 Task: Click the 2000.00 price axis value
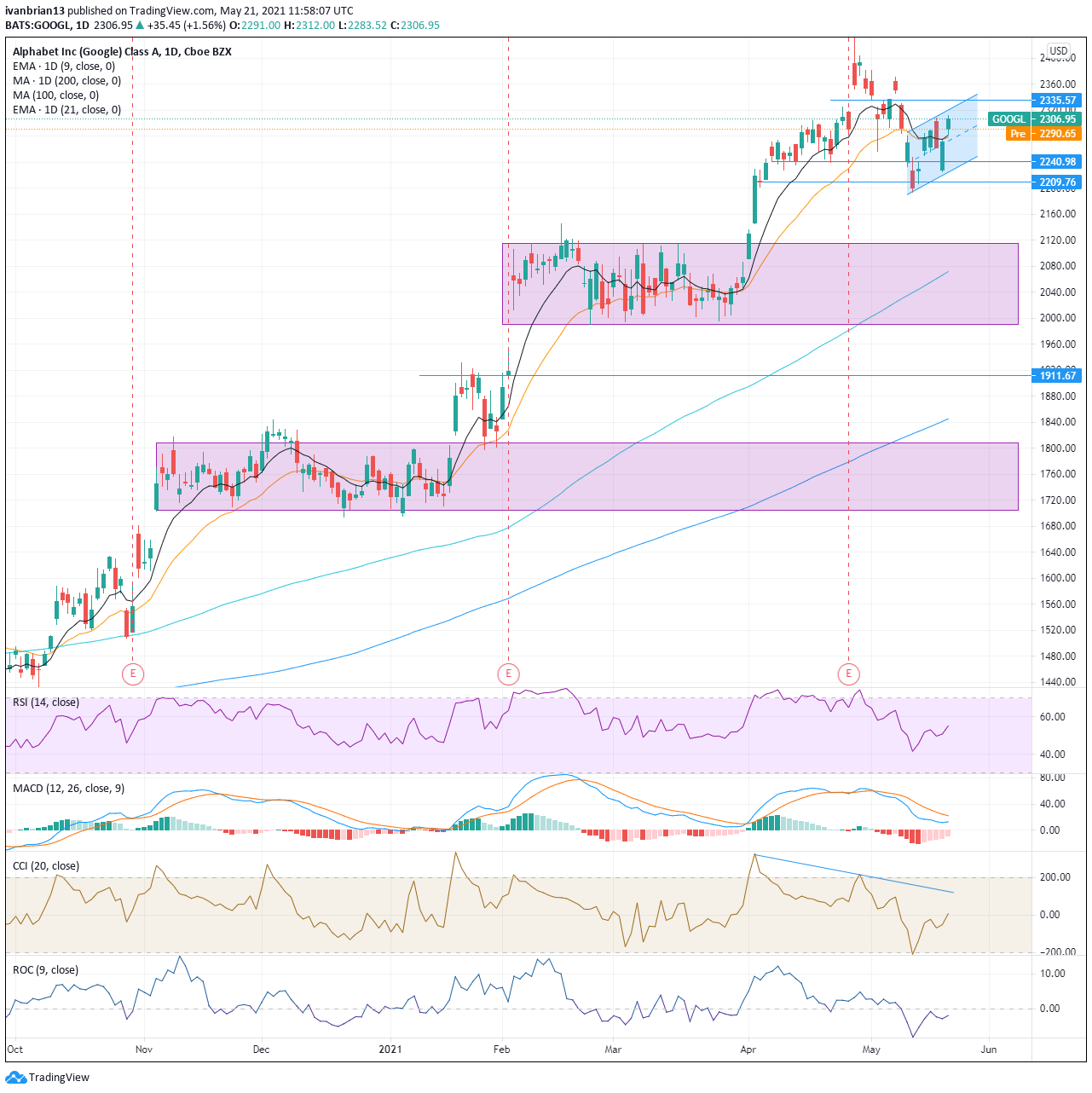pos(1058,318)
